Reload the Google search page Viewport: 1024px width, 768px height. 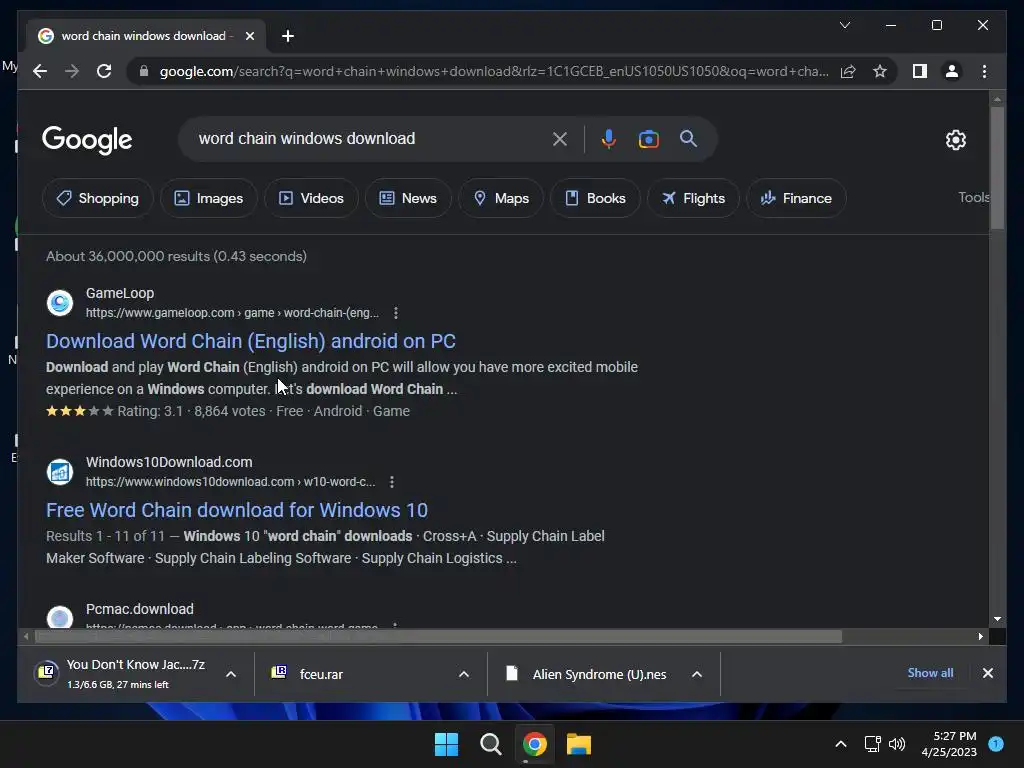click(x=104, y=71)
